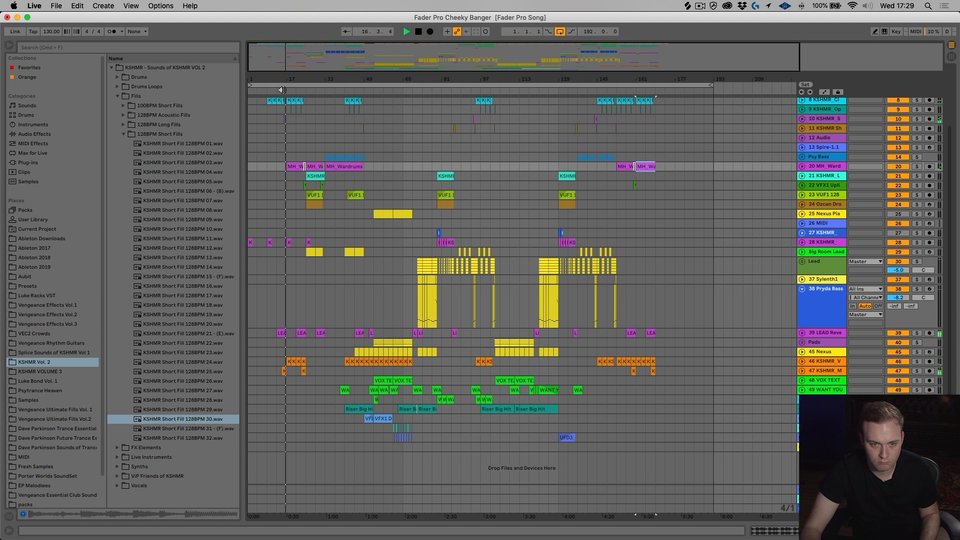Open the Help menu

pyautogui.click(x=190, y=6)
